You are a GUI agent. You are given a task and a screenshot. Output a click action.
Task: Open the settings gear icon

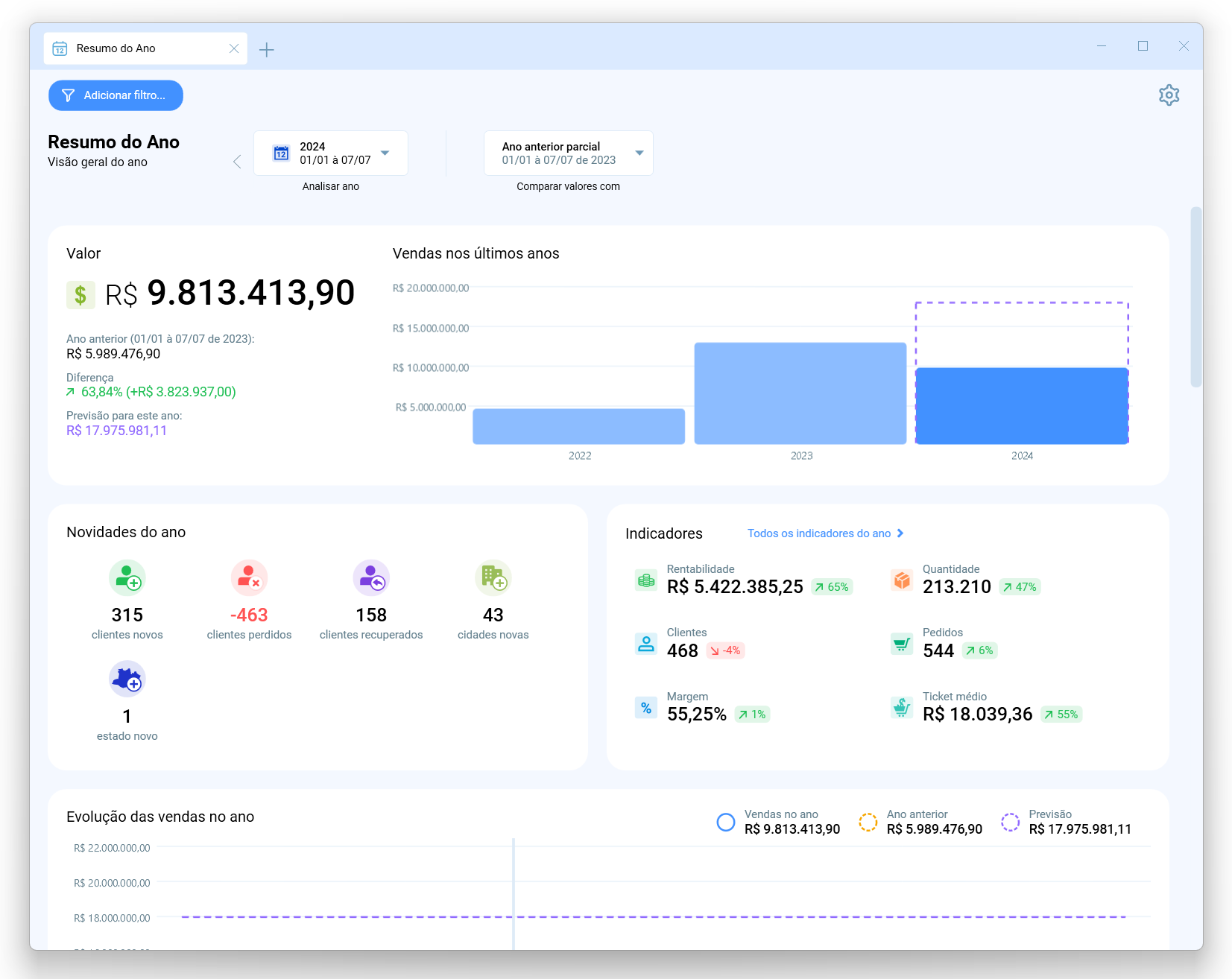[1169, 95]
